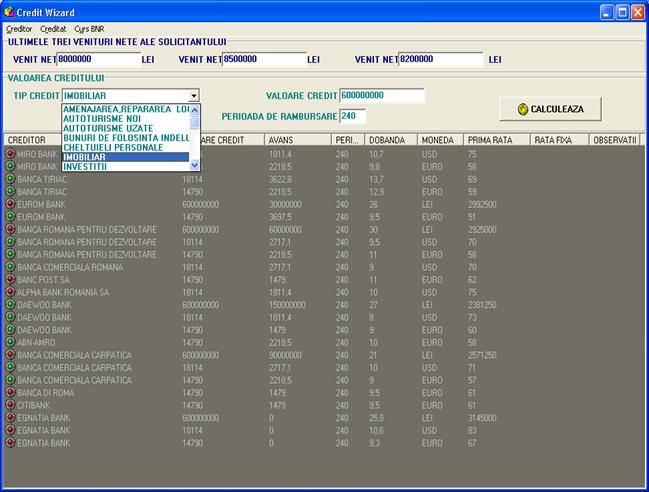Click the status icon beside BANC POST SA
This screenshot has height=492, width=649.
pyautogui.click(x=10, y=279)
